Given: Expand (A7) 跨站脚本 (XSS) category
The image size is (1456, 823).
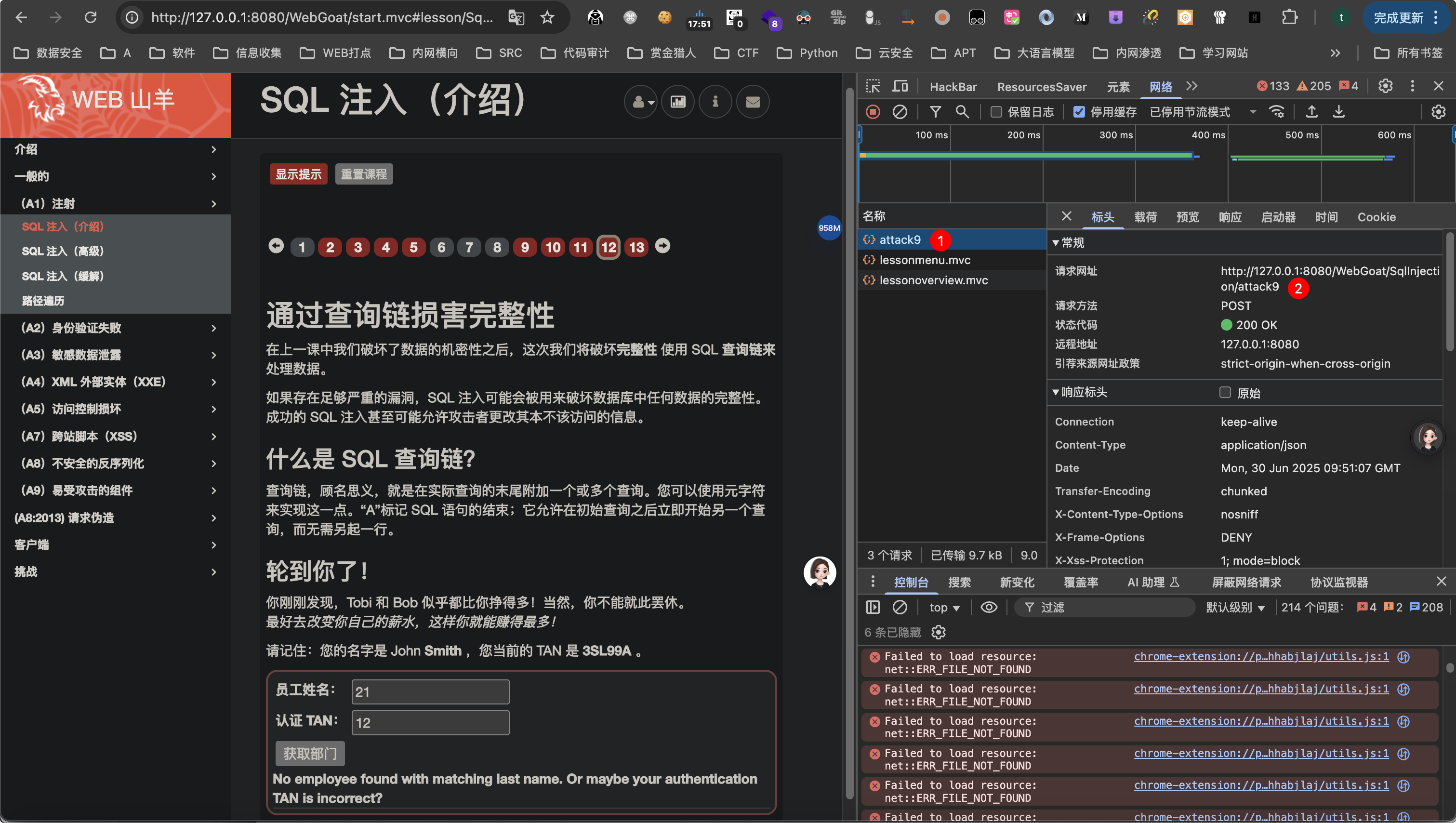Looking at the screenshot, I should pos(115,437).
